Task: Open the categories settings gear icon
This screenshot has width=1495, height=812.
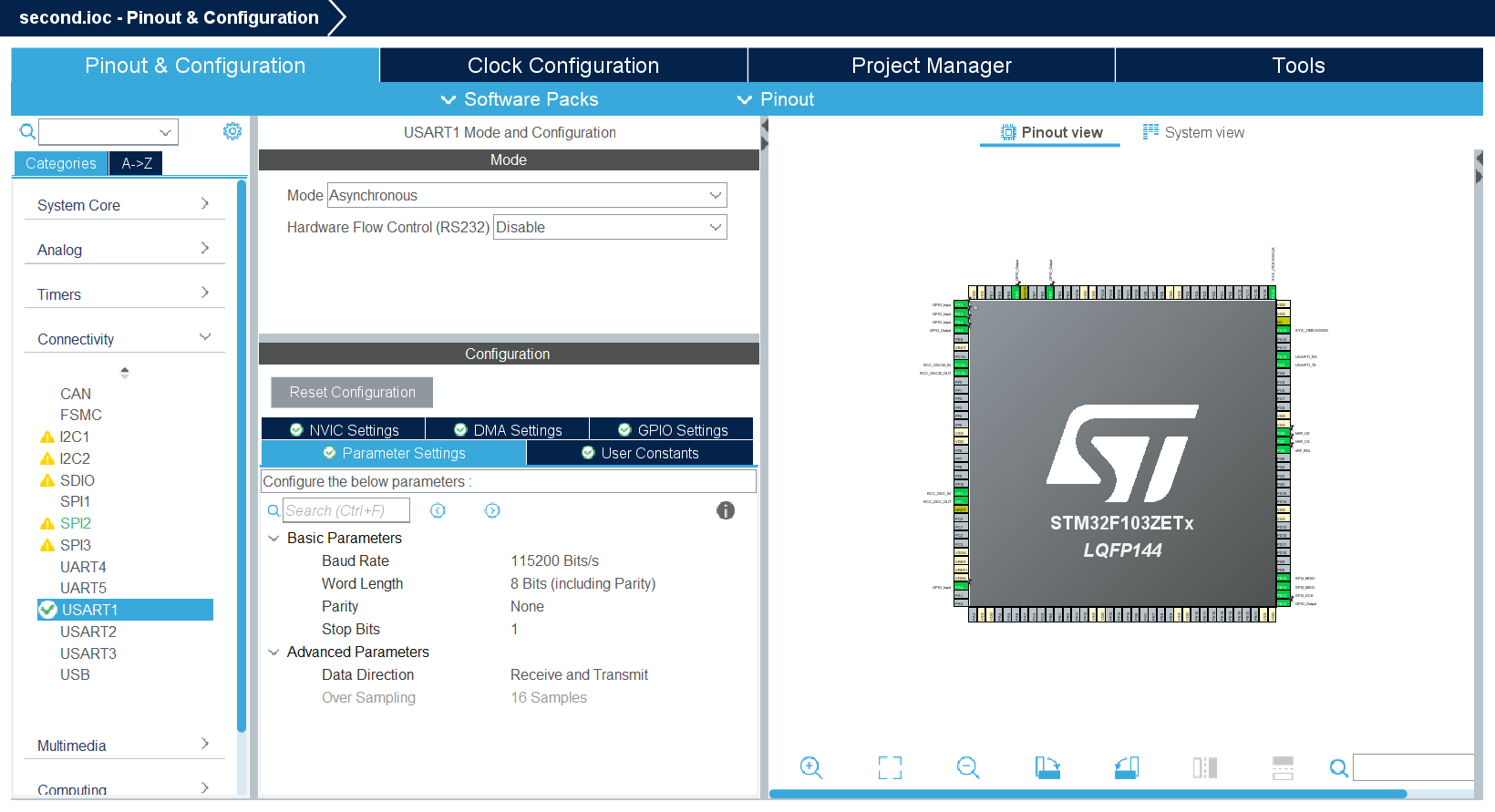Action: pyautogui.click(x=232, y=131)
